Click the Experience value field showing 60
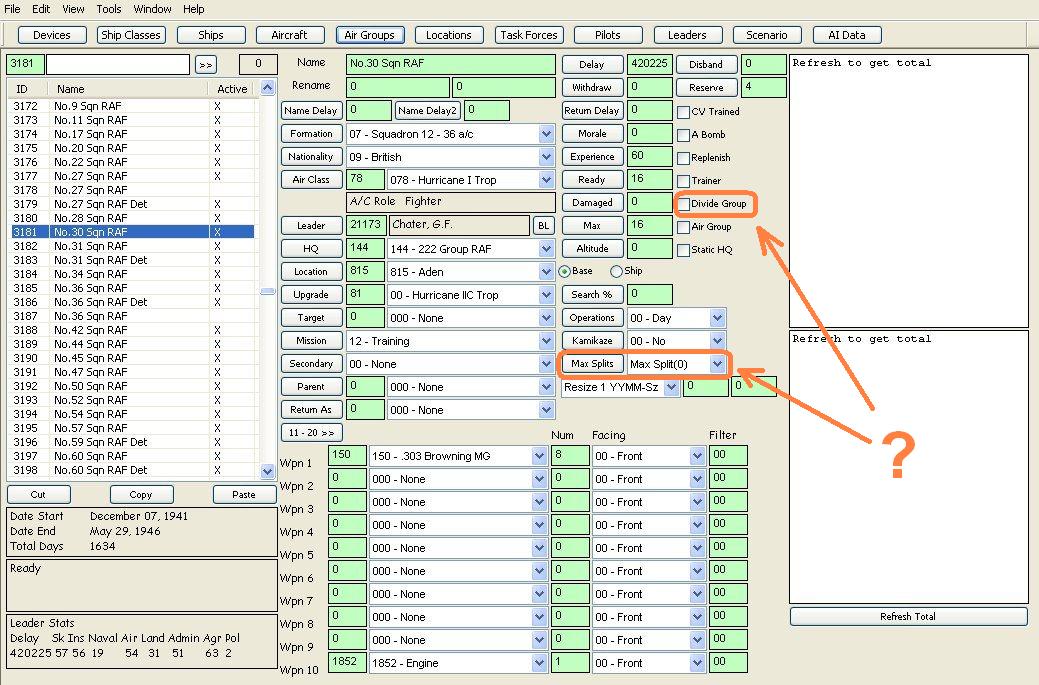1039x685 pixels. pyautogui.click(x=649, y=156)
